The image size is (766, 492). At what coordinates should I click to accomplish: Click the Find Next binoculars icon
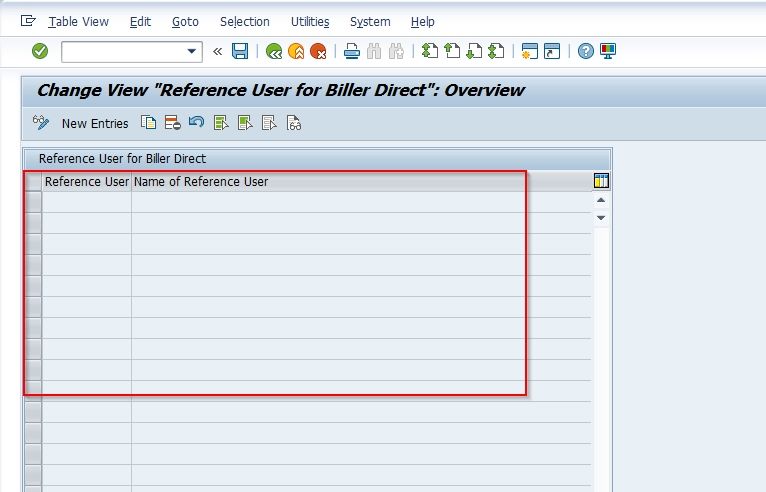click(396, 51)
